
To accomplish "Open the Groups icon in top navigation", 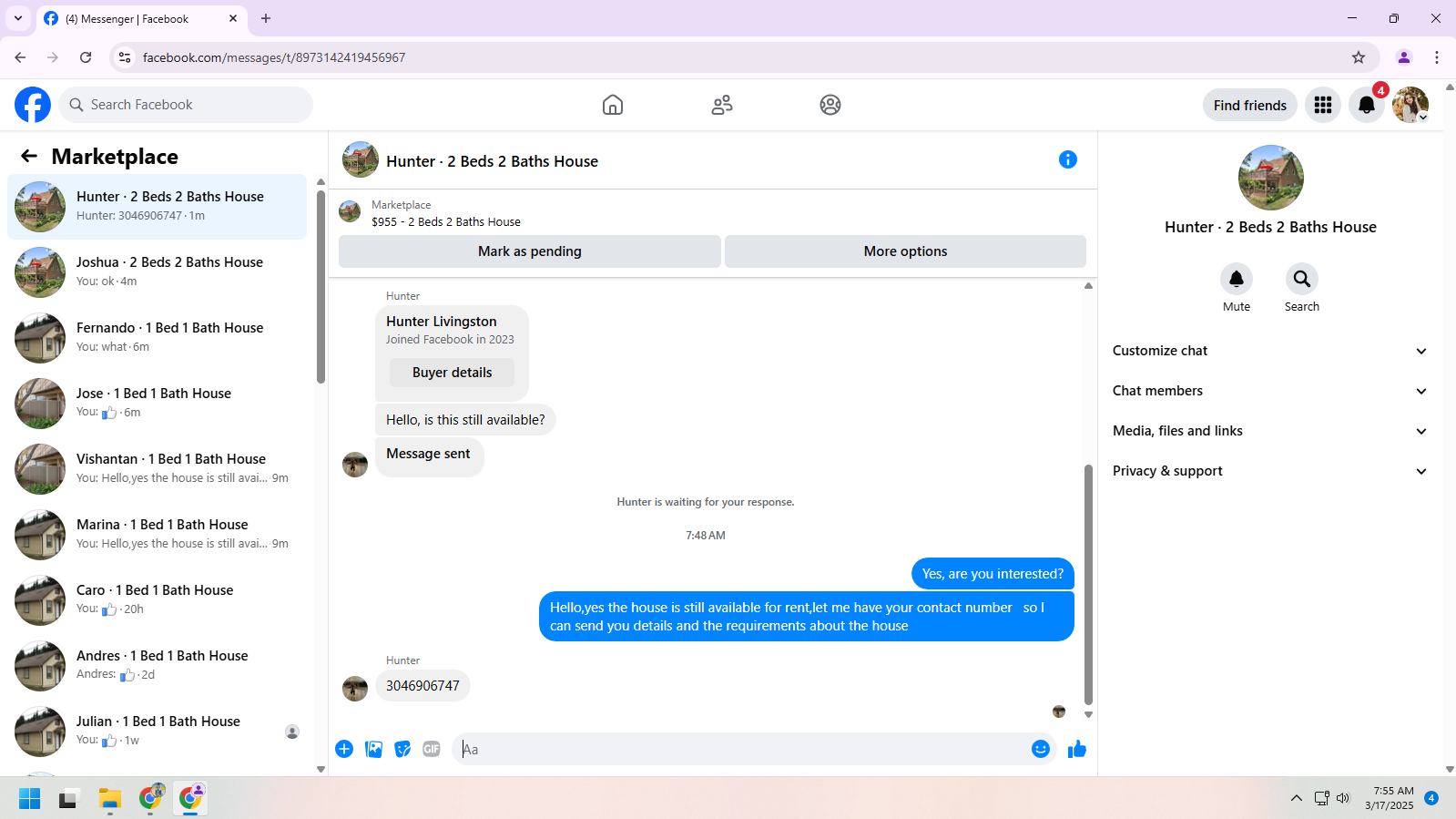I will point(830,105).
